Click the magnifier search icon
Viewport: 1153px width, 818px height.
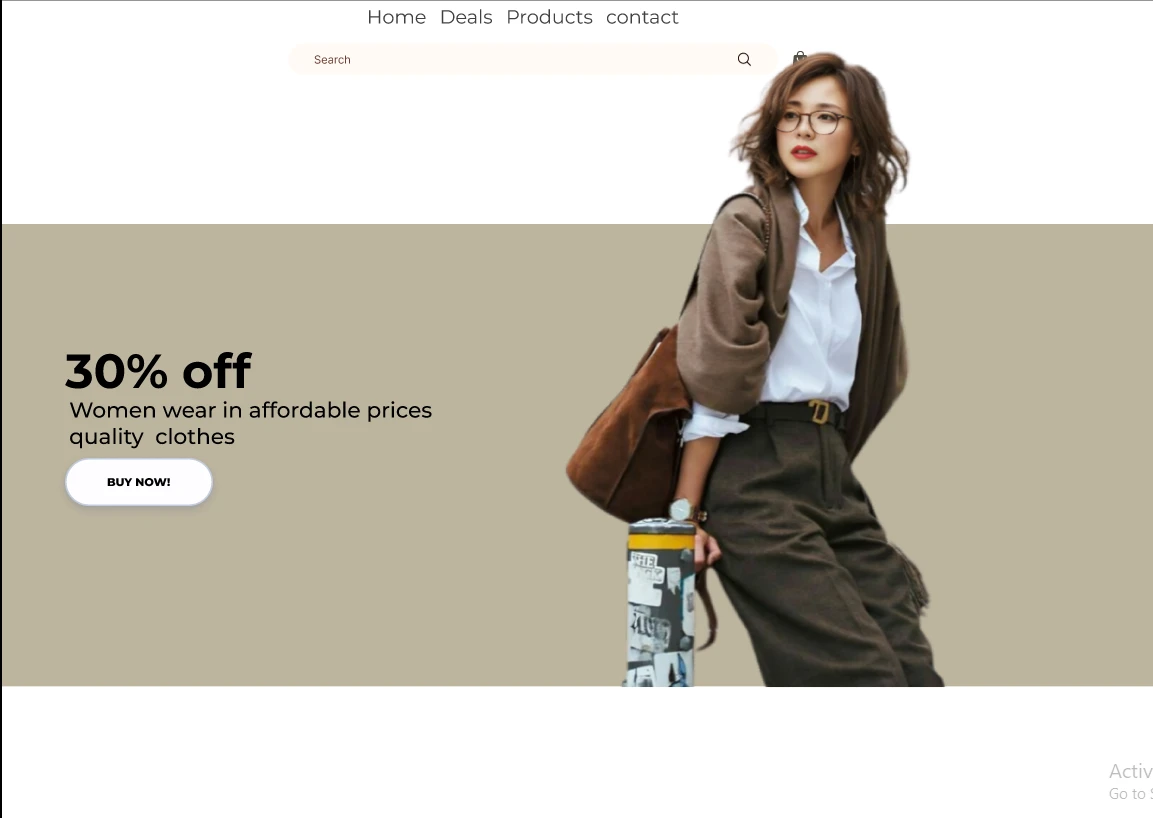click(x=744, y=60)
